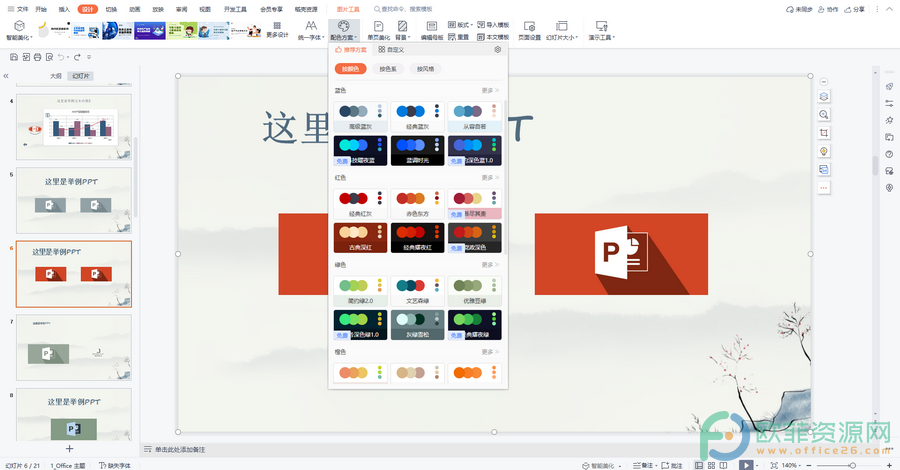The height and width of the screenshot is (470, 900).
Task: Click the 分享 share button
Action: tap(855, 9)
